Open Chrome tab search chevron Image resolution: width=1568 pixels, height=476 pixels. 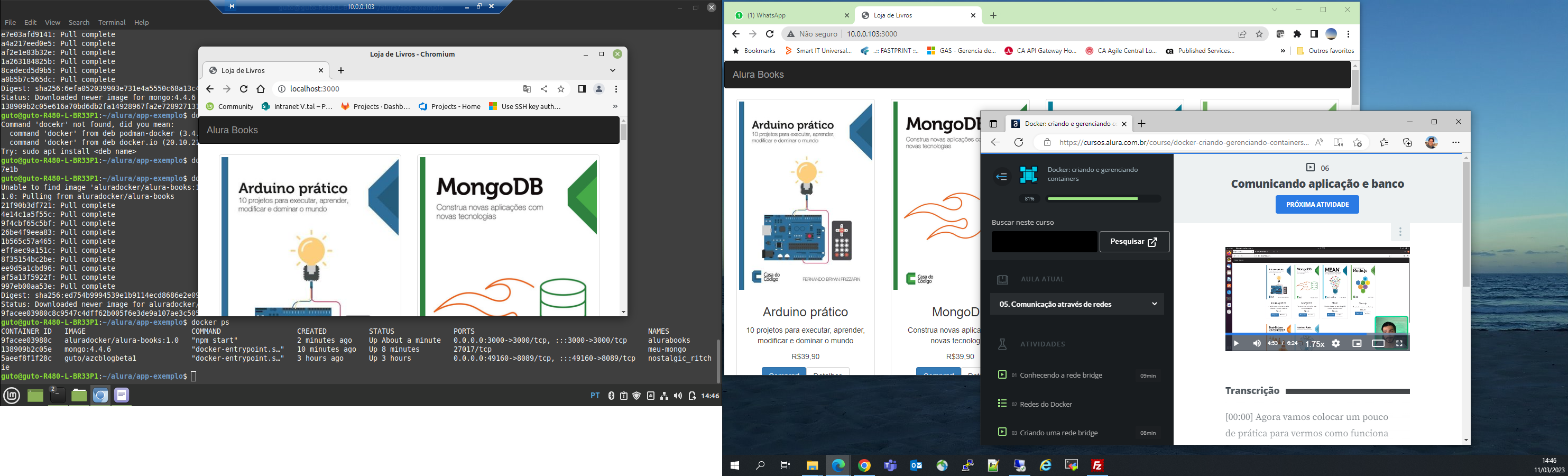point(1275,10)
